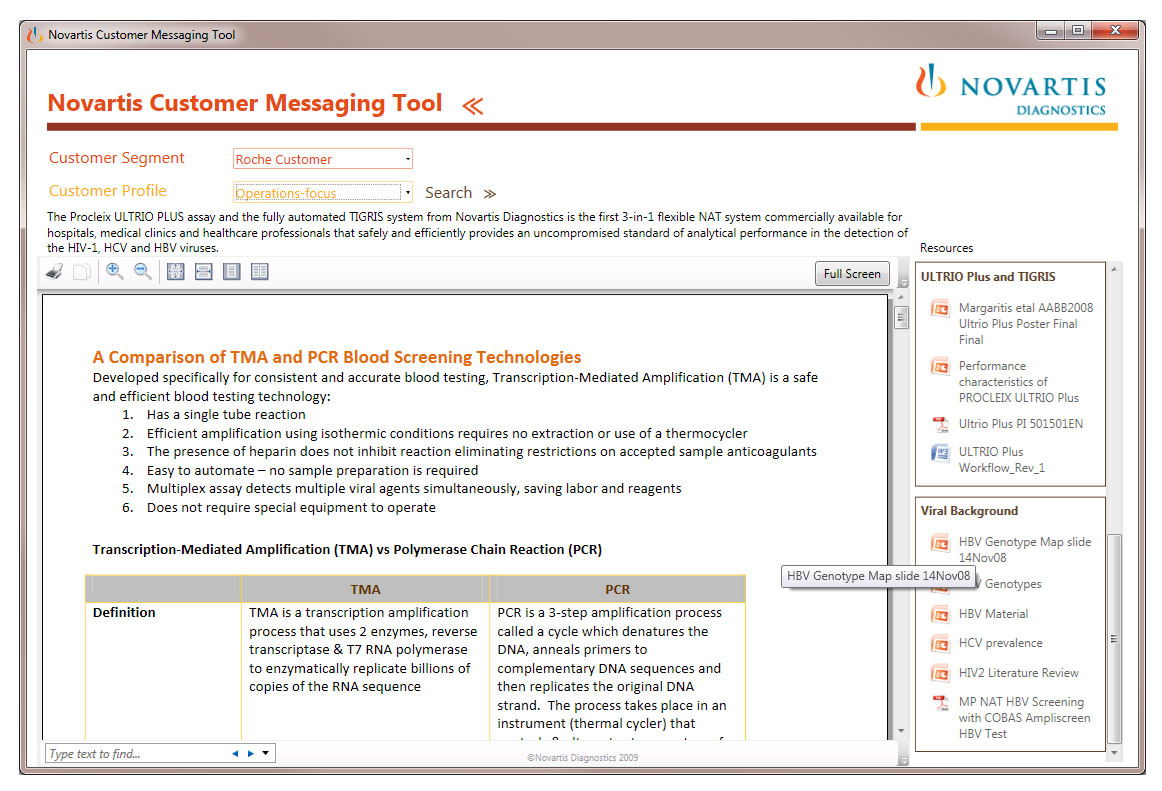Open ULTRIO Plus Workflow_Rev_1 Word document
Viewport: 1162px width, 791px height.
(x=1001, y=460)
